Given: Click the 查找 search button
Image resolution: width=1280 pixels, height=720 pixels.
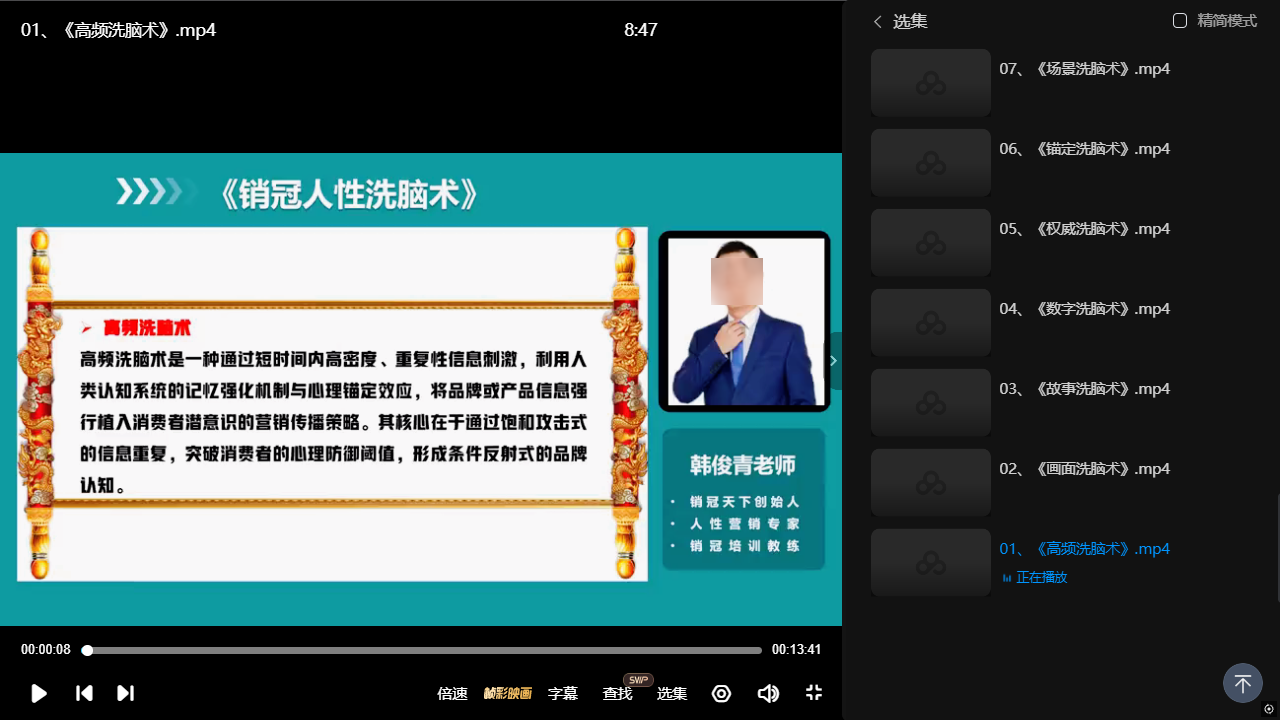Looking at the screenshot, I should click(617, 693).
